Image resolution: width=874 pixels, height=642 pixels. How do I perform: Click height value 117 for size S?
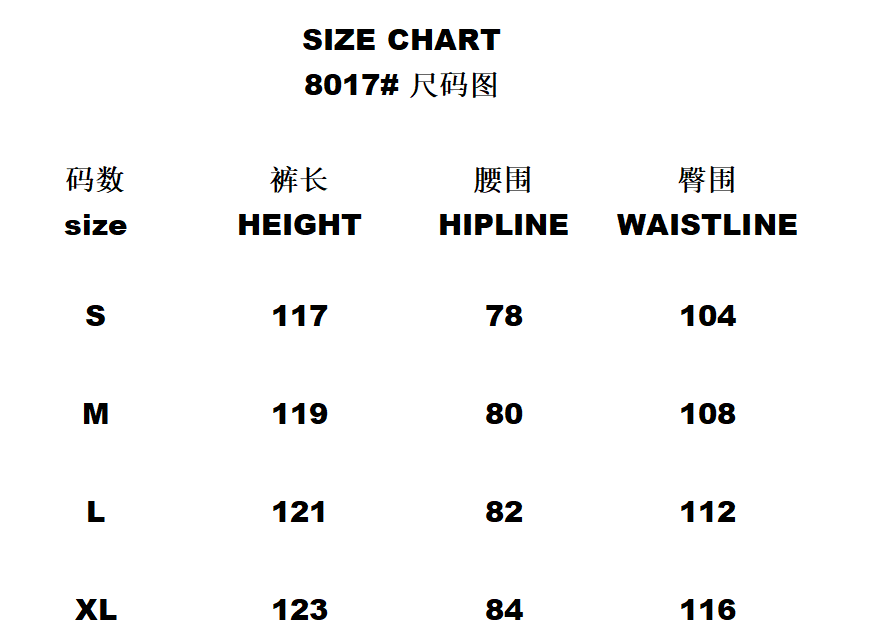click(x=299, y=316)
